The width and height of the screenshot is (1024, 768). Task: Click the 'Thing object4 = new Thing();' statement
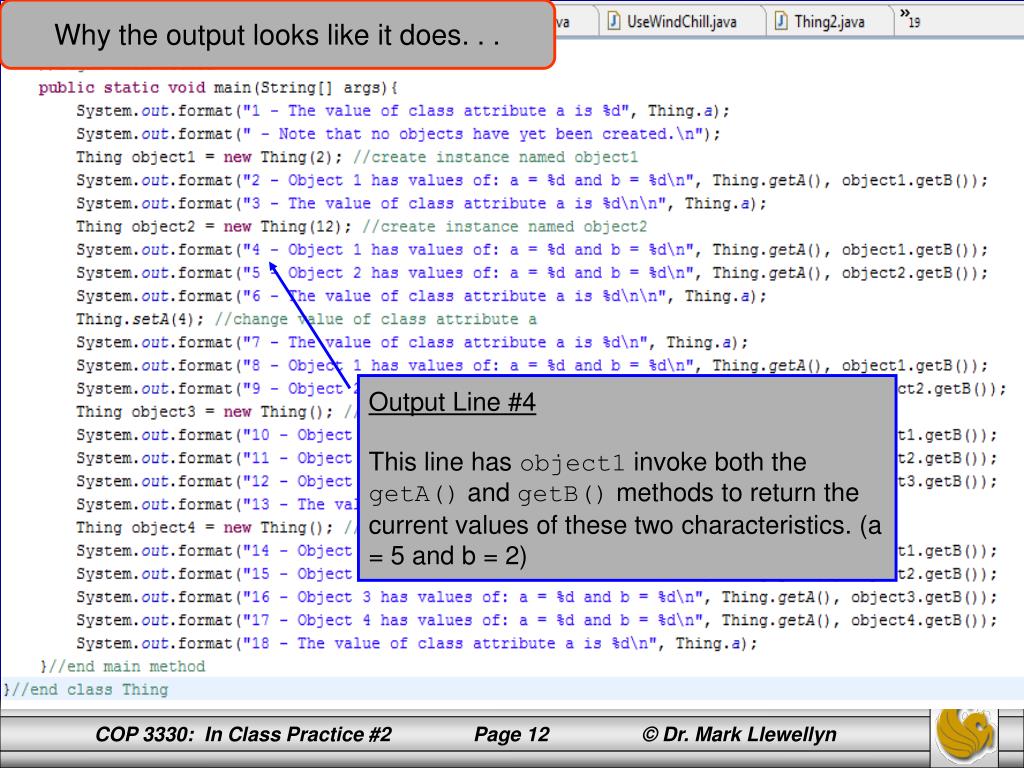pyautogui.click(x=204, y=528)
